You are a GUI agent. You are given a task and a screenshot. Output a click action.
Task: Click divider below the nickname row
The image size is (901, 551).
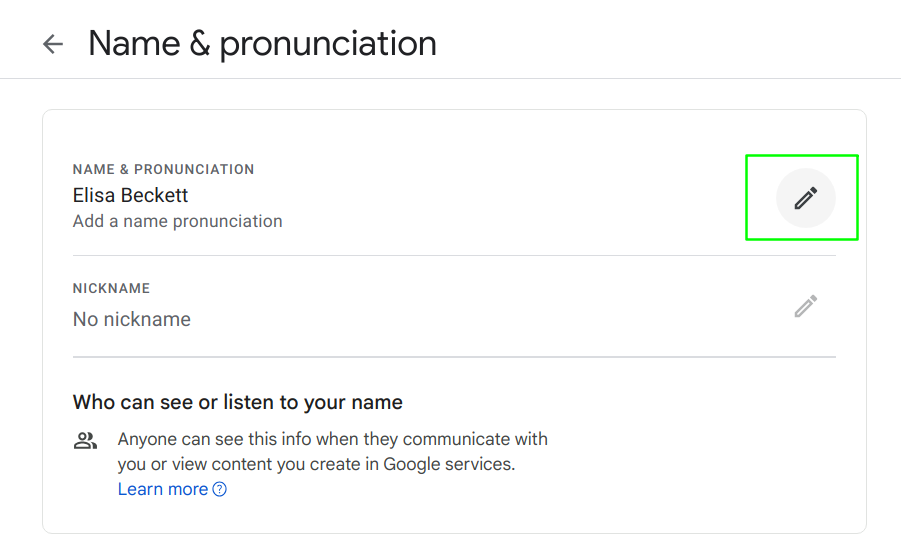click(x=454, y=357)
